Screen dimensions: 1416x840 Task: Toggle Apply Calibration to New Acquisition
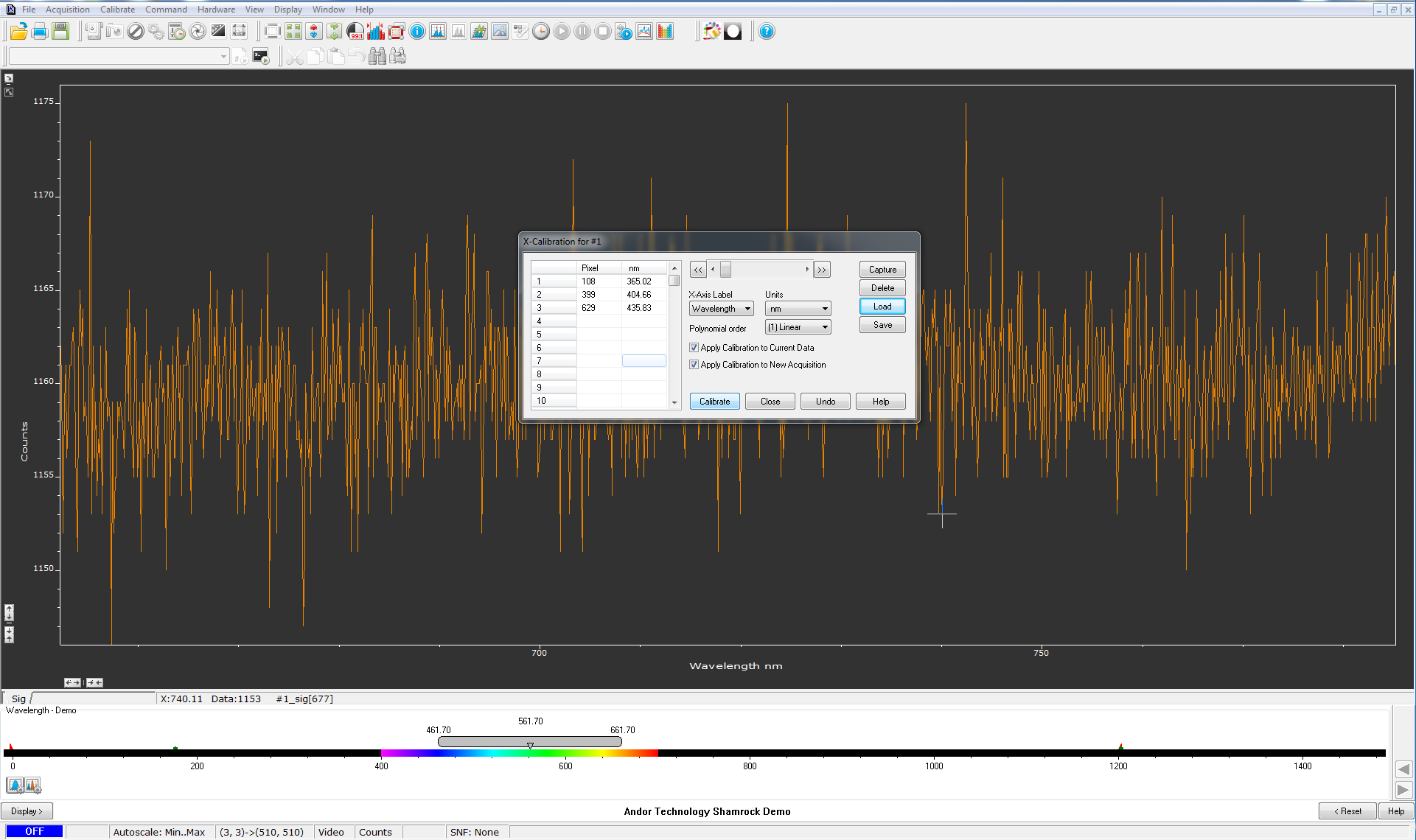[x=694, y=365]
